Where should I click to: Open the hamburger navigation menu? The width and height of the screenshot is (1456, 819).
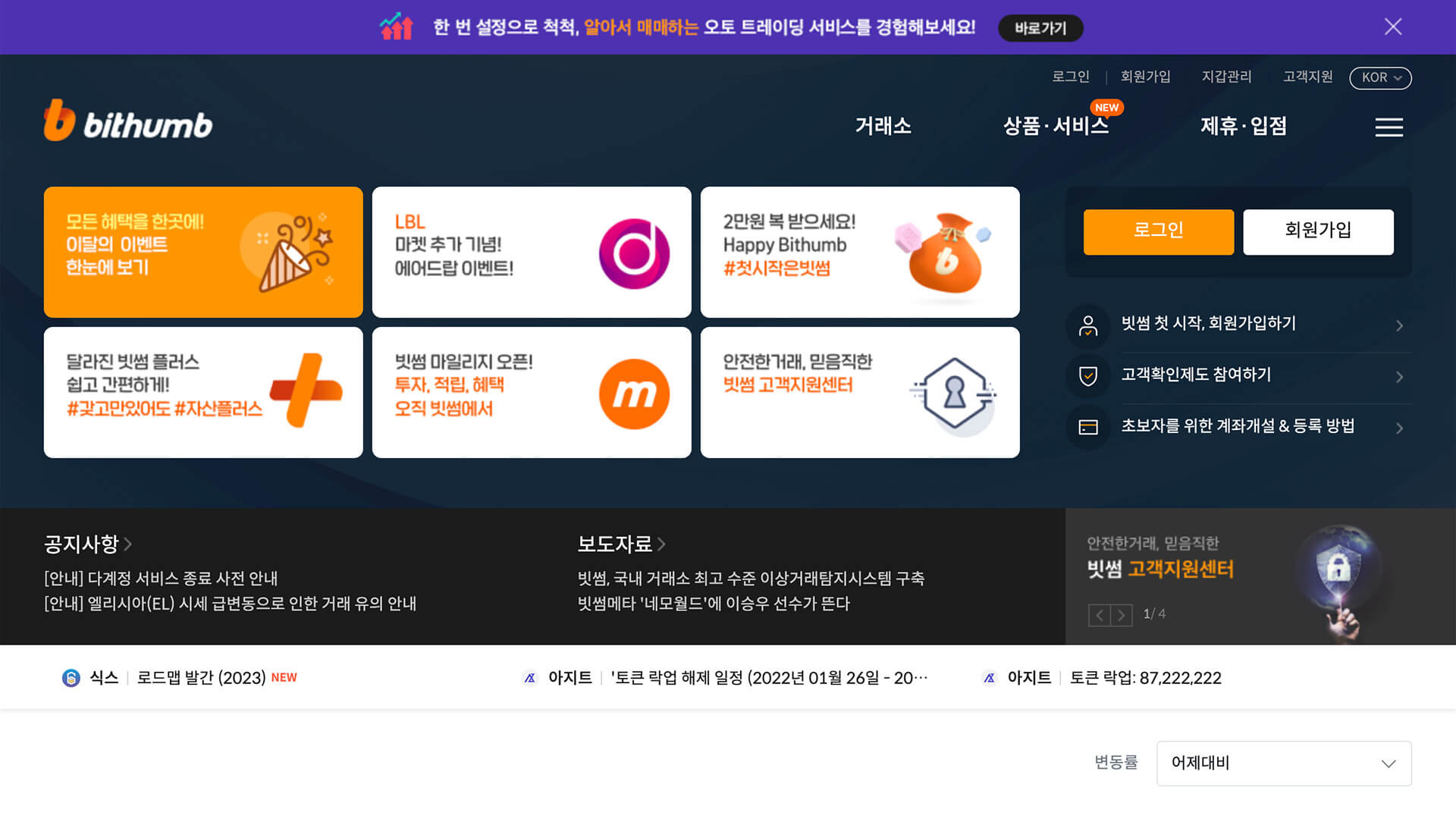tap(1389, 127)
